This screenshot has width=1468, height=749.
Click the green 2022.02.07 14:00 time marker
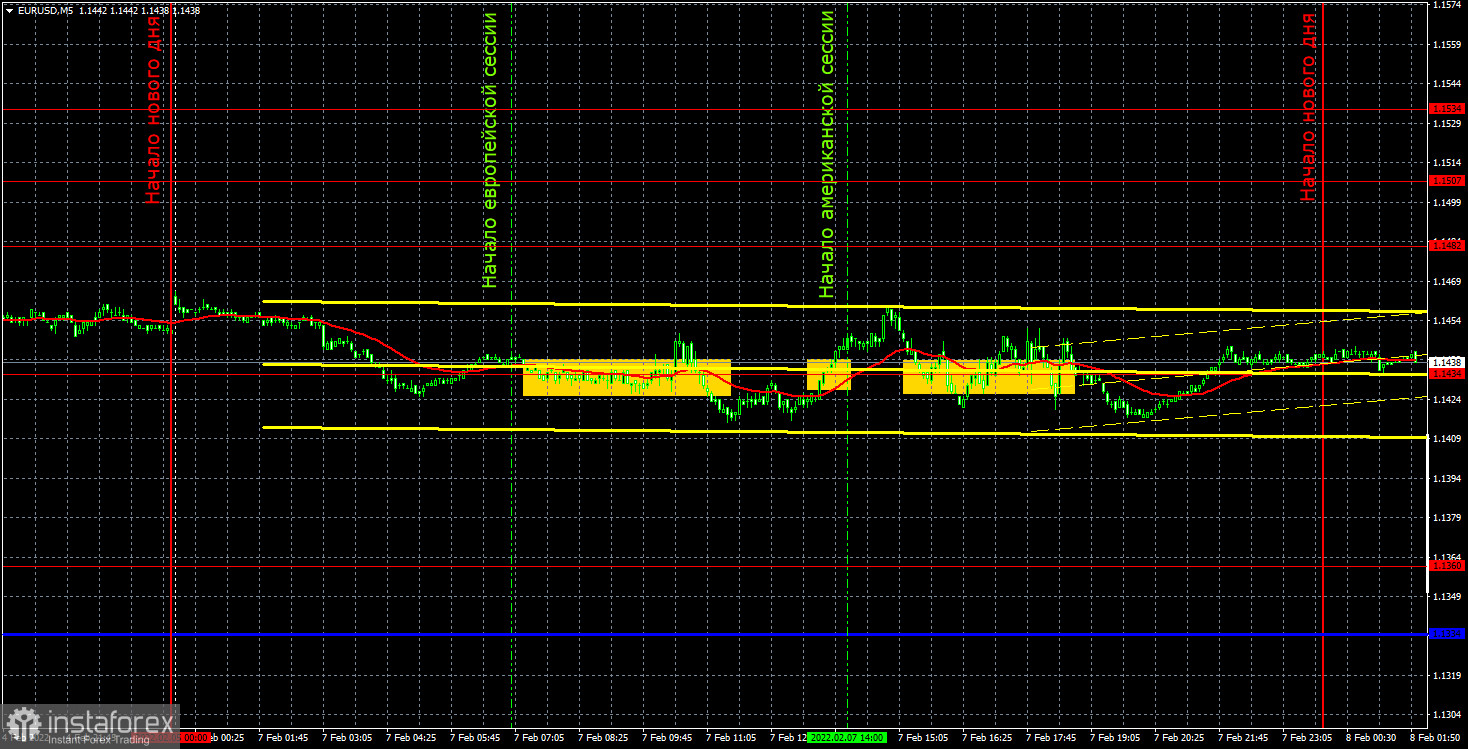(846, 737)
